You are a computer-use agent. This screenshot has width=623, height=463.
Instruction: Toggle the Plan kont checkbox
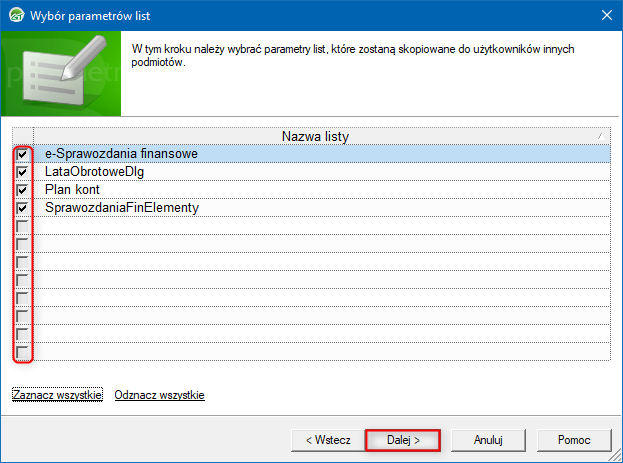[23, 190]
